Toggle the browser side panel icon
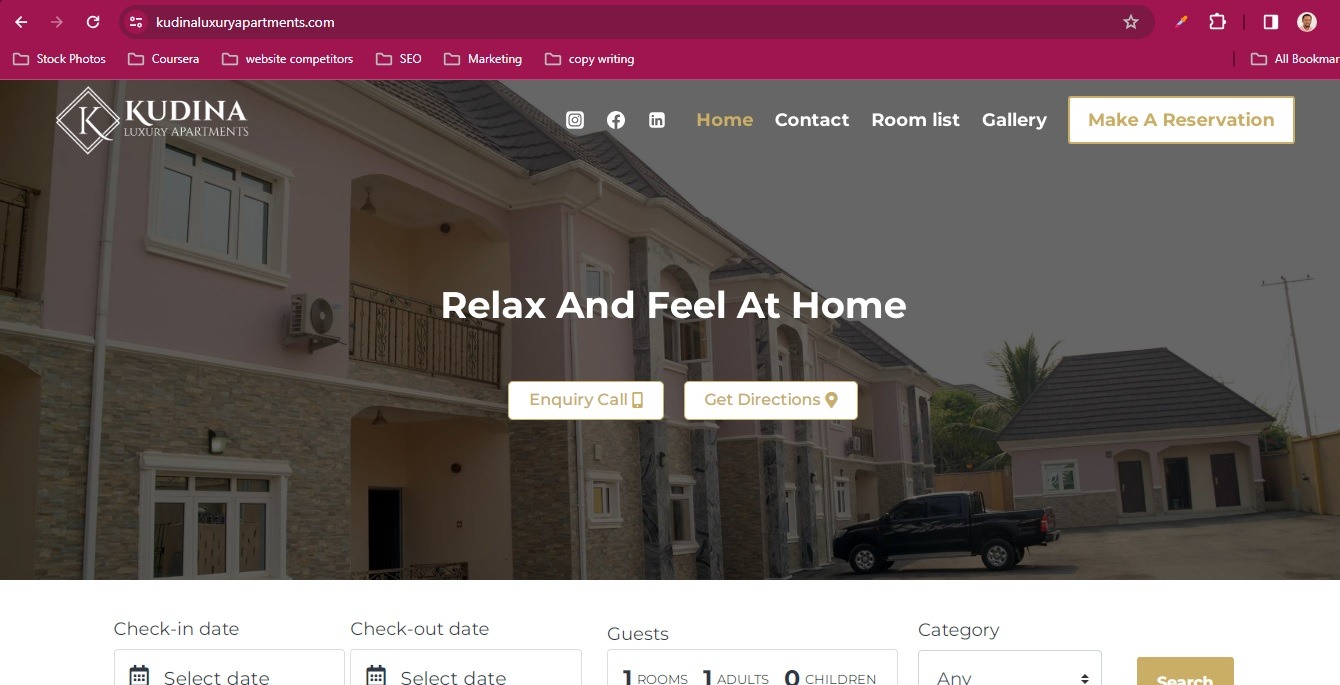The image size is (1340, 685). click(1271, 22)
